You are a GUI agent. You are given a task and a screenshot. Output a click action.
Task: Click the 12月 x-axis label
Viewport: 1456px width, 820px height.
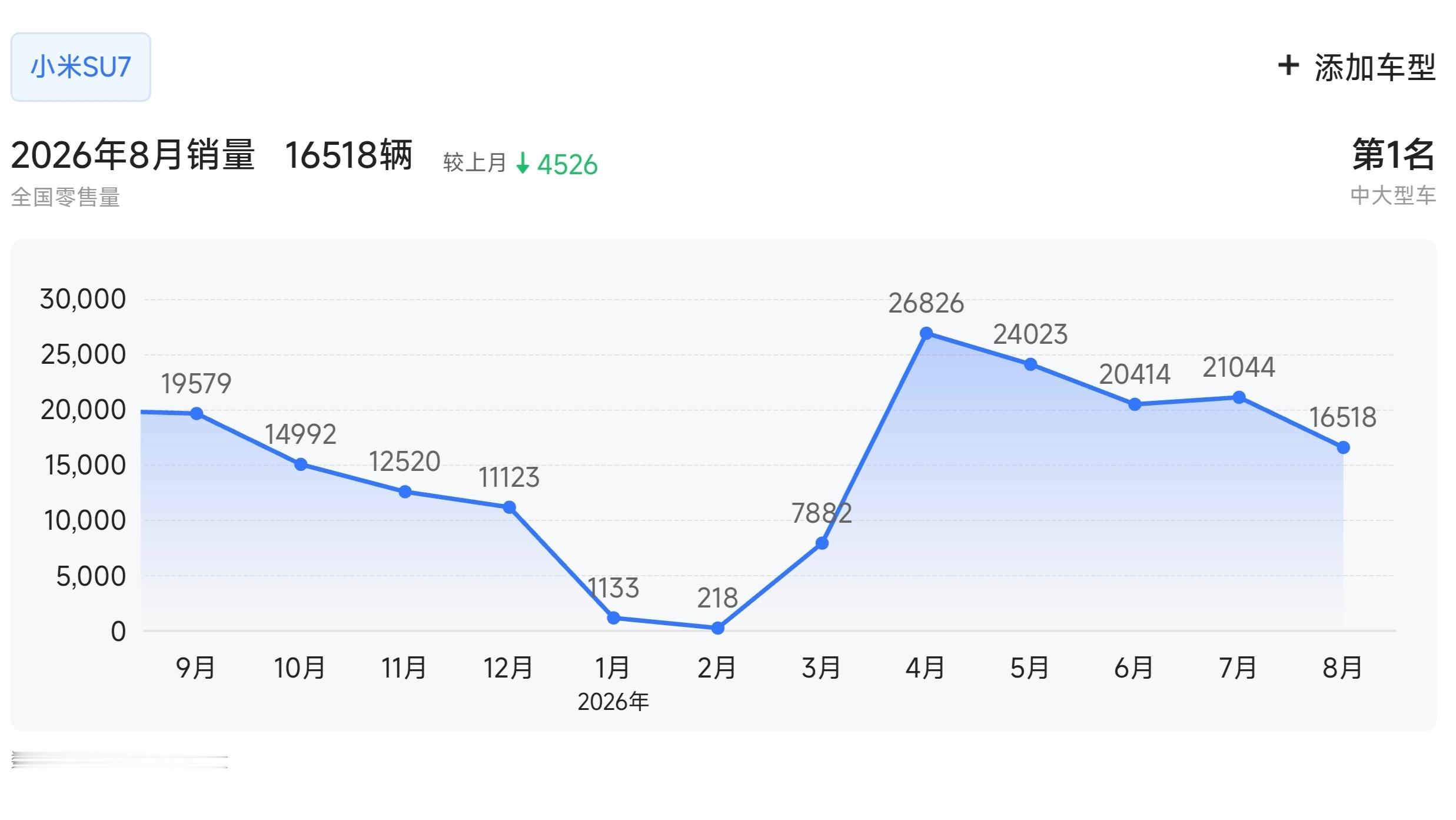click(x=508, y=668)
